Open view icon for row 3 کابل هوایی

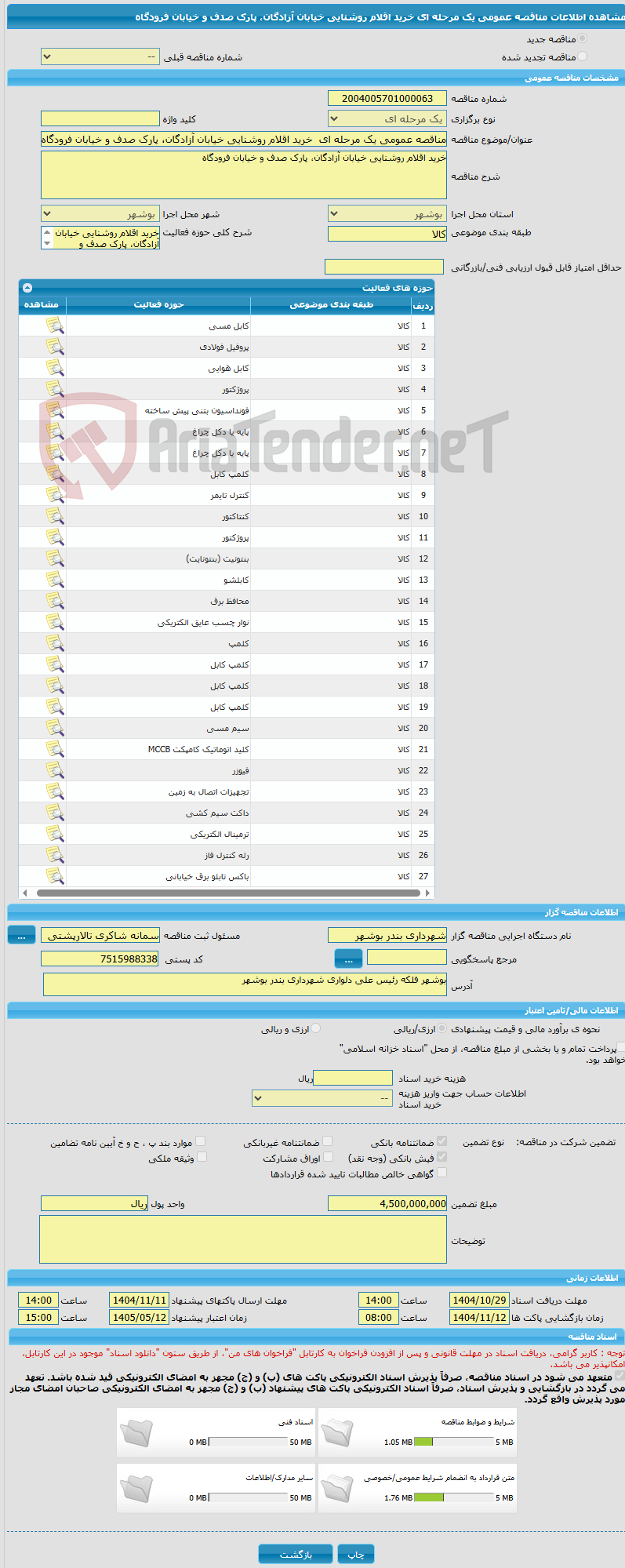click(x=55, y=368)
